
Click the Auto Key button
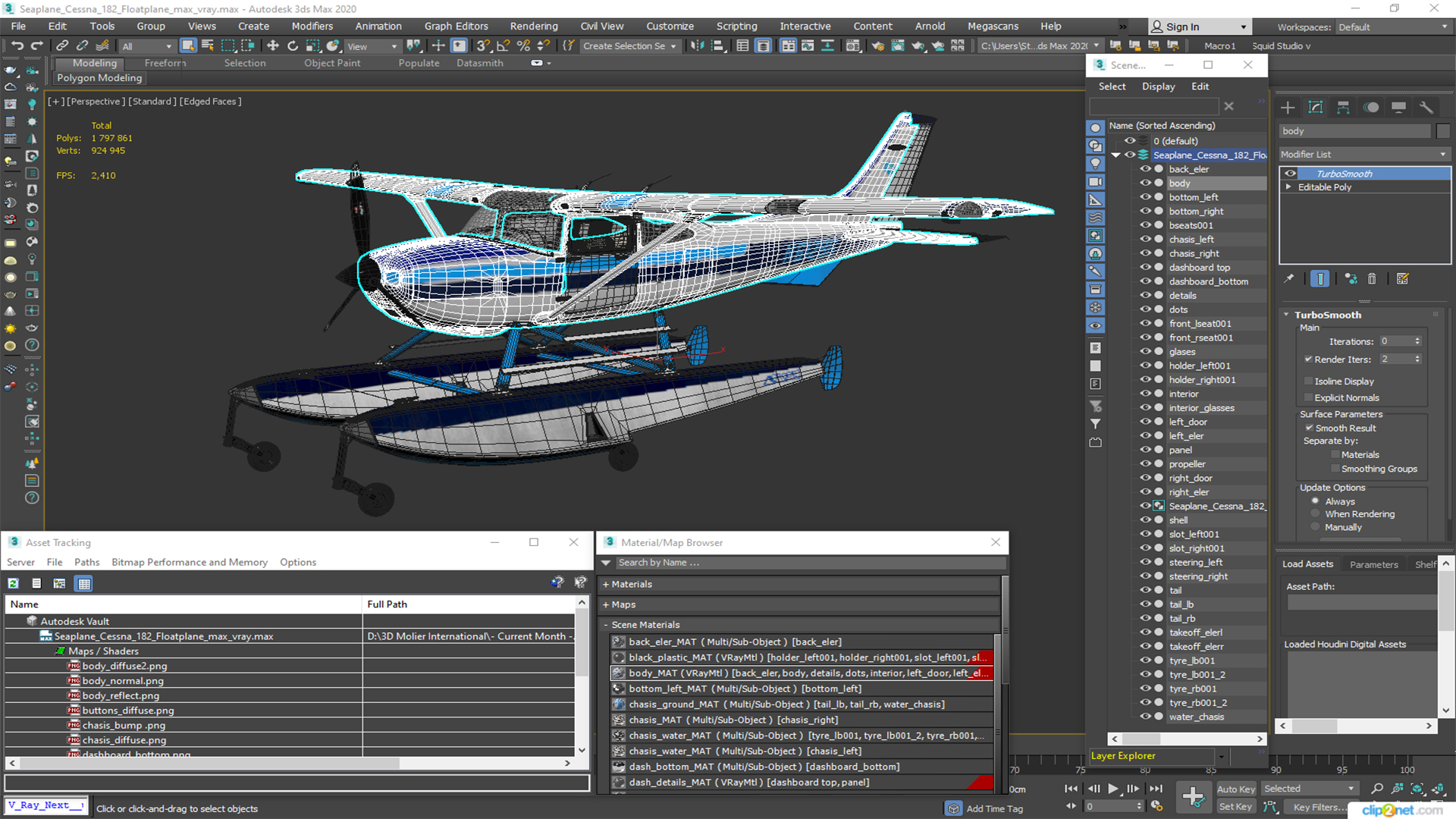tap(1236, 789)
